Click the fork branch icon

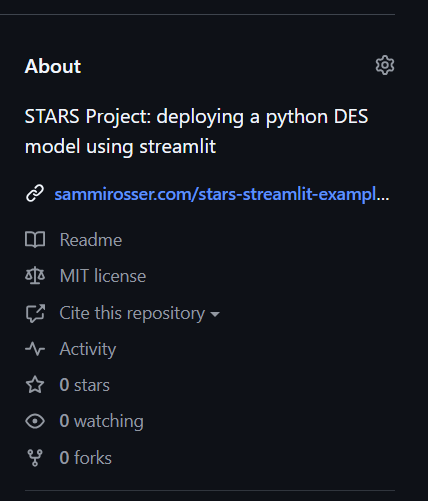point(35,458)
